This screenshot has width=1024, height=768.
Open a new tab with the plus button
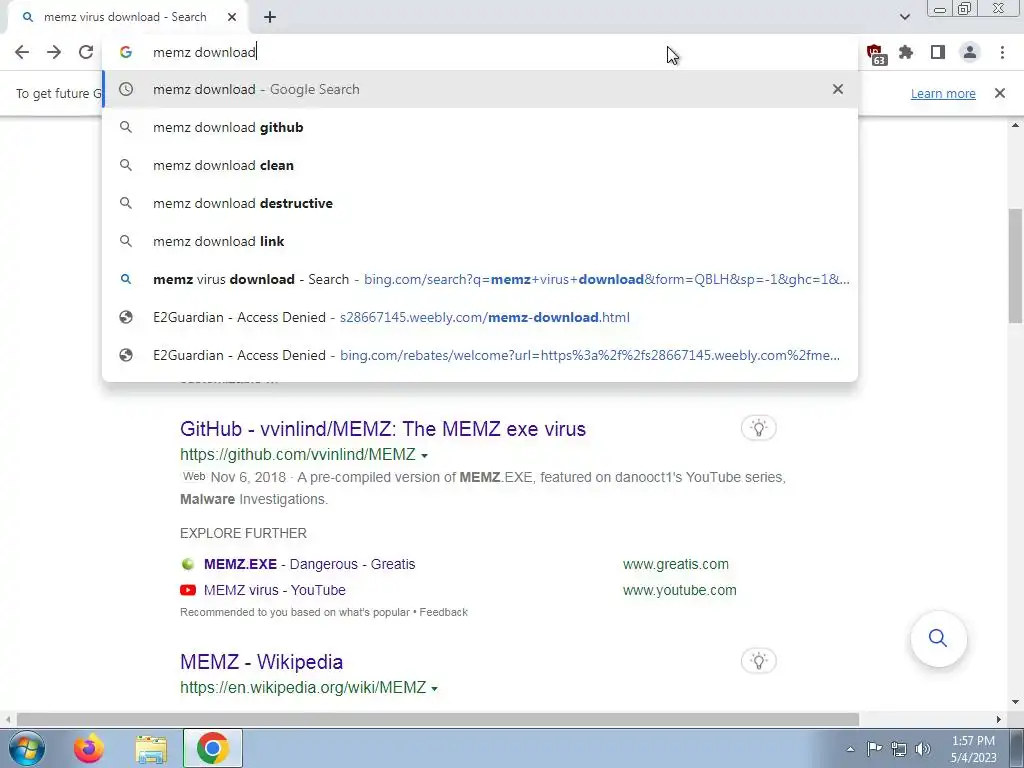pyautogui.click(x=270, y=17)
